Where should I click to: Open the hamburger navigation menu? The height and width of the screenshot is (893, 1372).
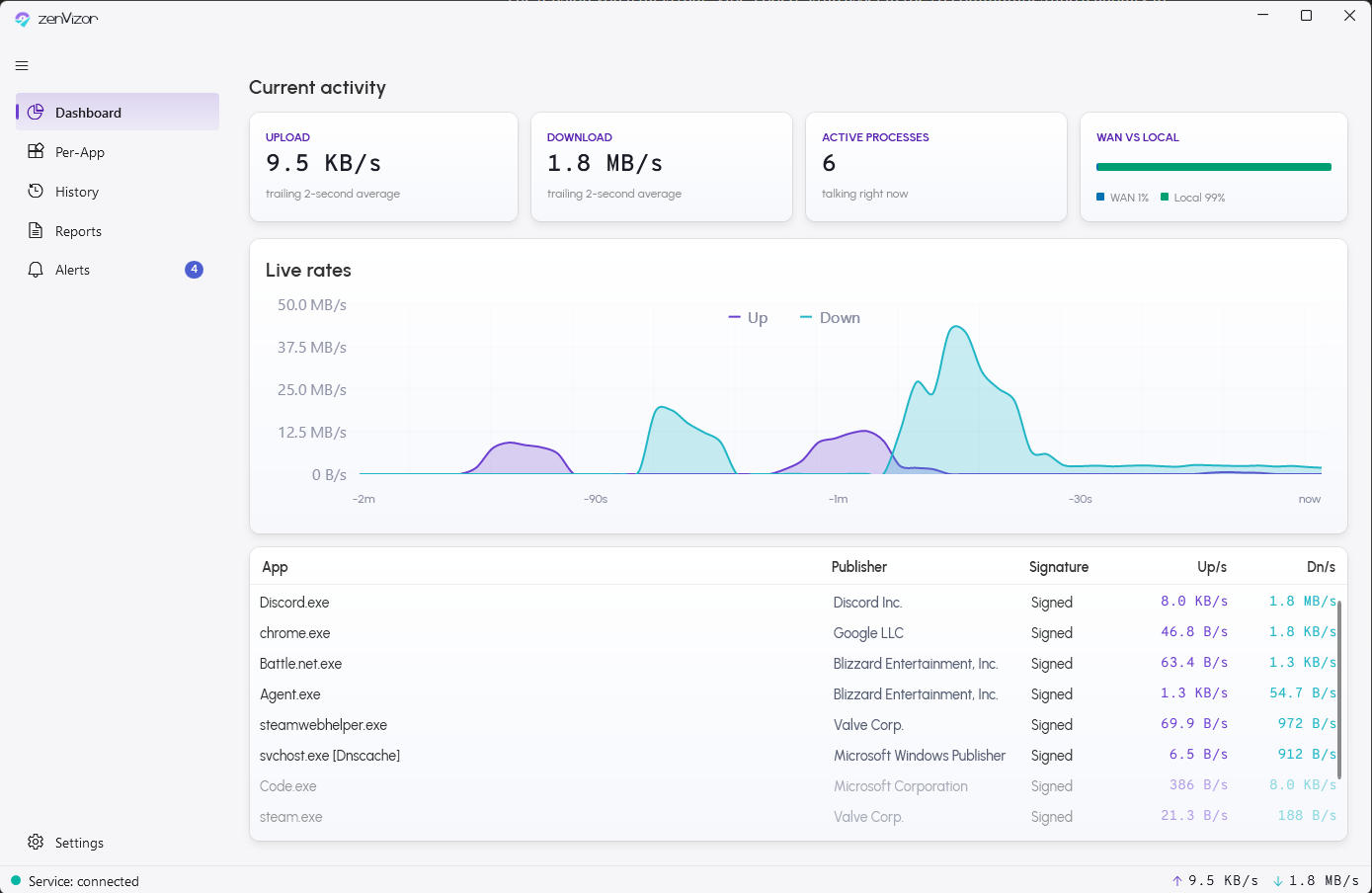point(22,66)
